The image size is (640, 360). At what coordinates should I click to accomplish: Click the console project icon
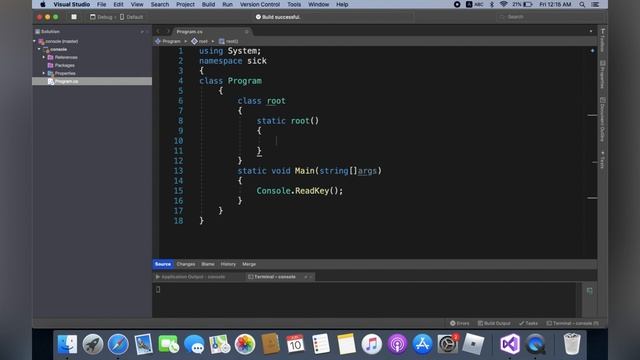(46, 49)
